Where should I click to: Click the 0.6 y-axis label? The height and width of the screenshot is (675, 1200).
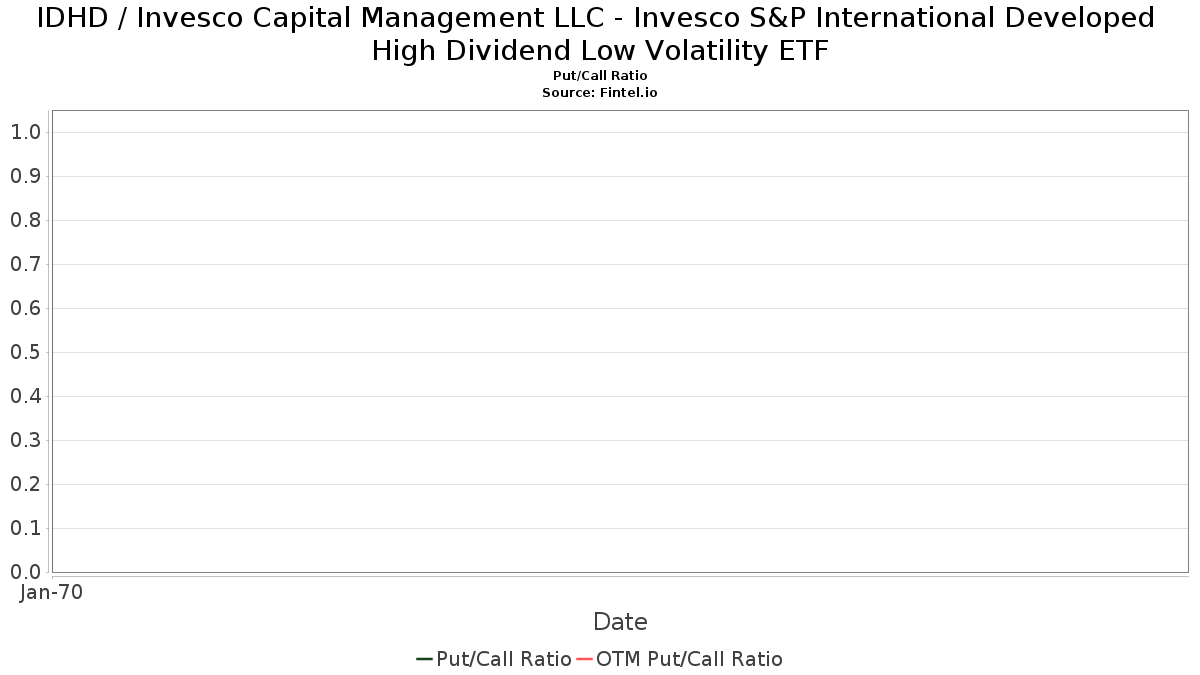tap(25, 308)
